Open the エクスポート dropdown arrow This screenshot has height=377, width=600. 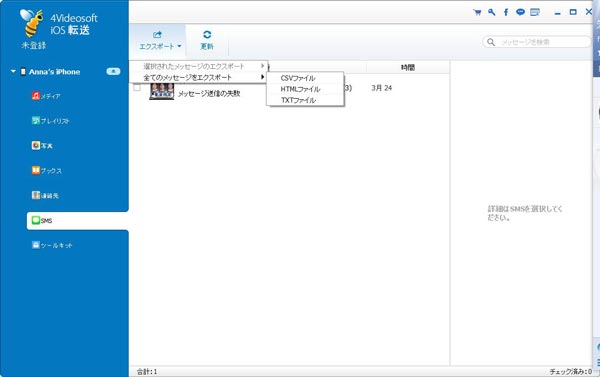[x=179, y=47]
